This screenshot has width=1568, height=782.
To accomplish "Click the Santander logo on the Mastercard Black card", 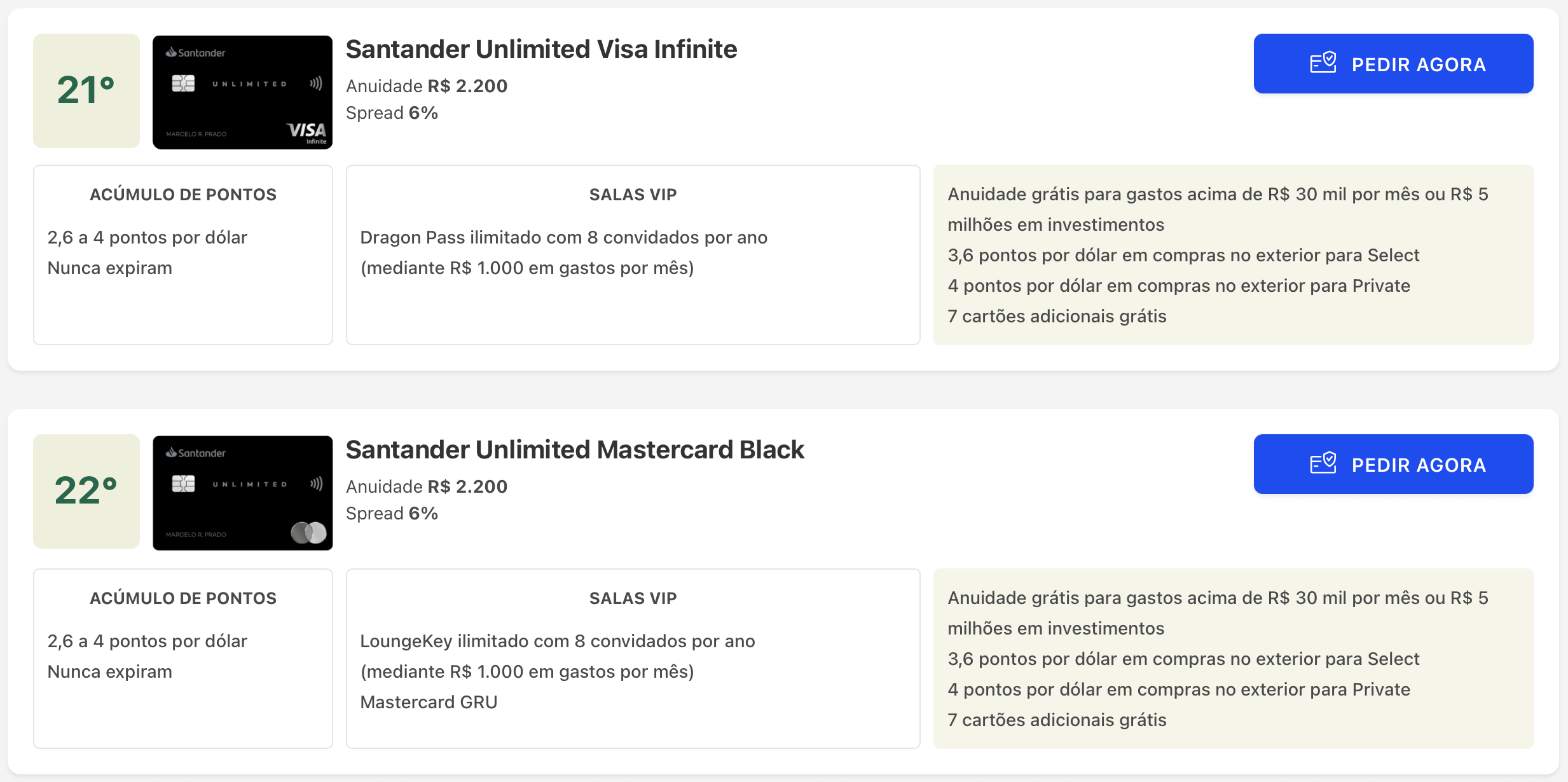I will [170, 454].
